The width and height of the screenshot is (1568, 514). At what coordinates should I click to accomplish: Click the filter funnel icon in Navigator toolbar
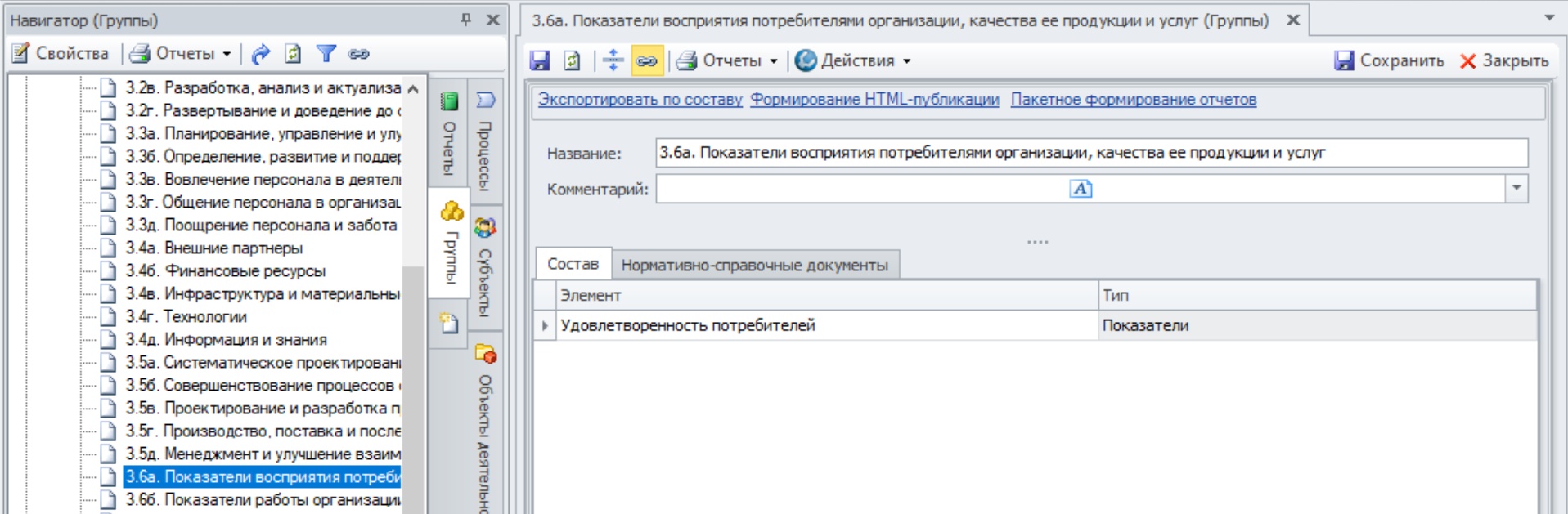coord(326,54)
